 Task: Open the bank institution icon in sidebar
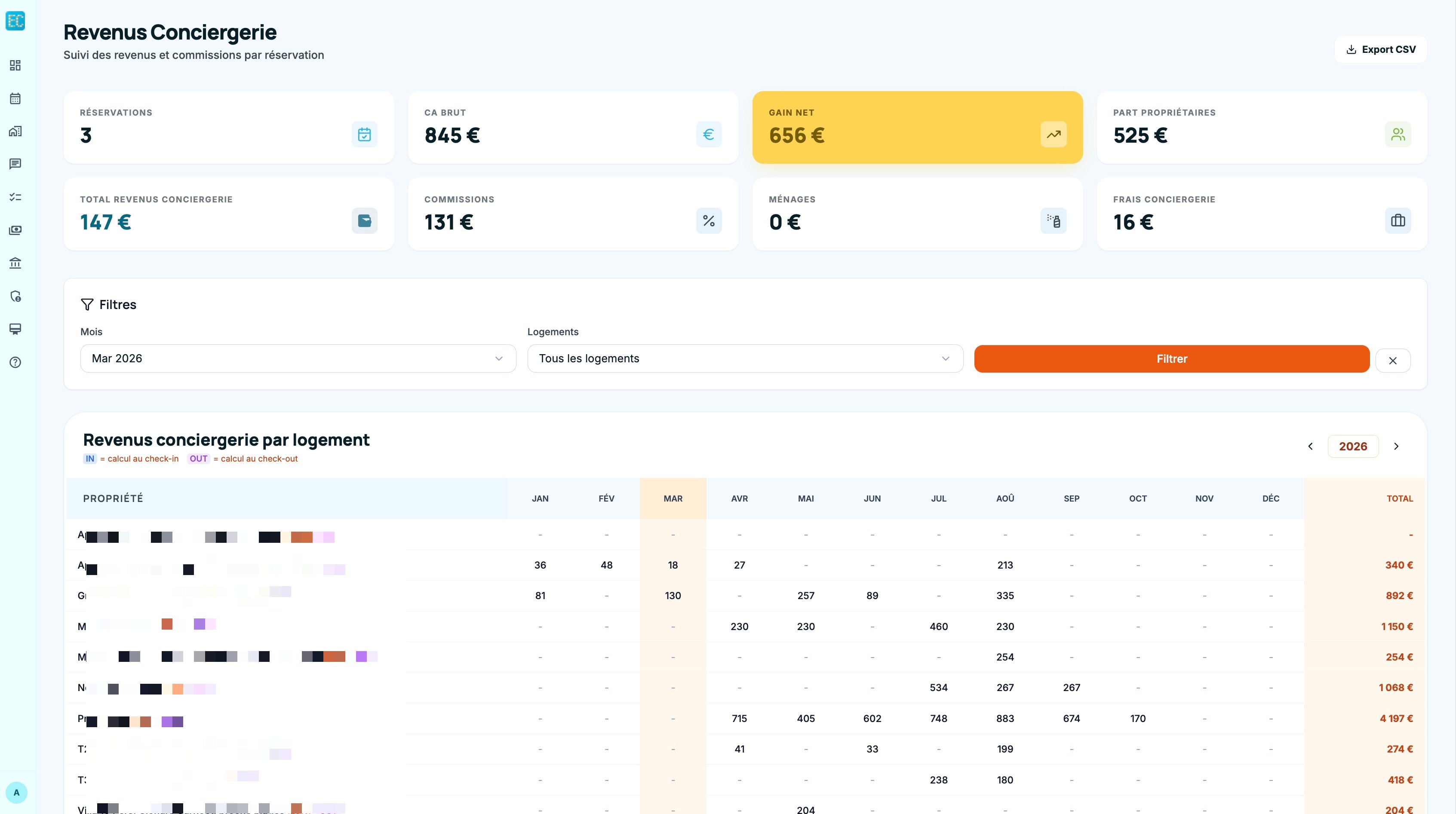(15, 263)
